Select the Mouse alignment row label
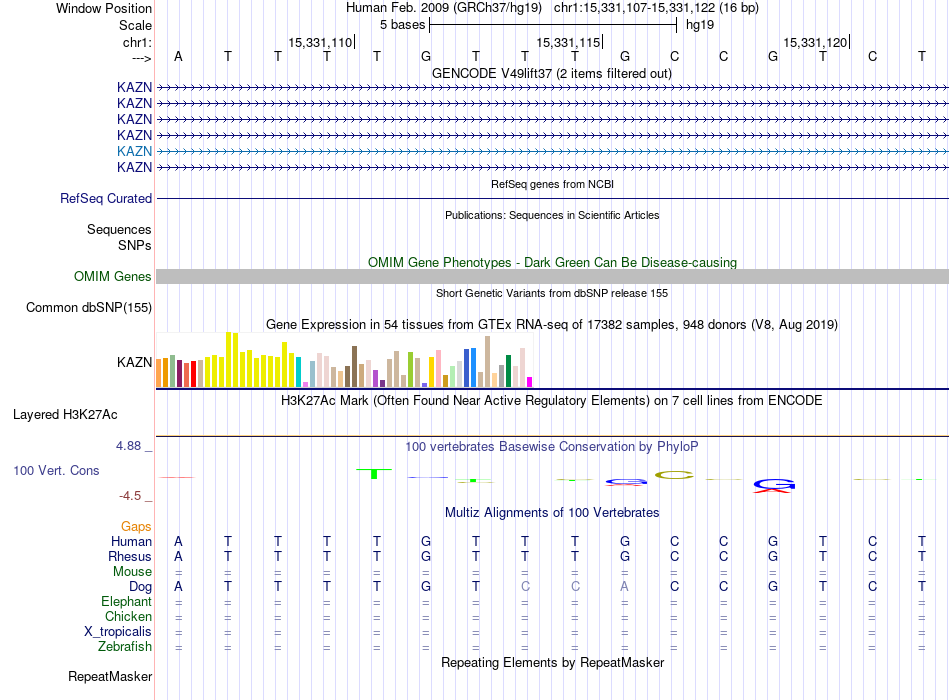Screen dimensions: 950x700 pos(133,572)
